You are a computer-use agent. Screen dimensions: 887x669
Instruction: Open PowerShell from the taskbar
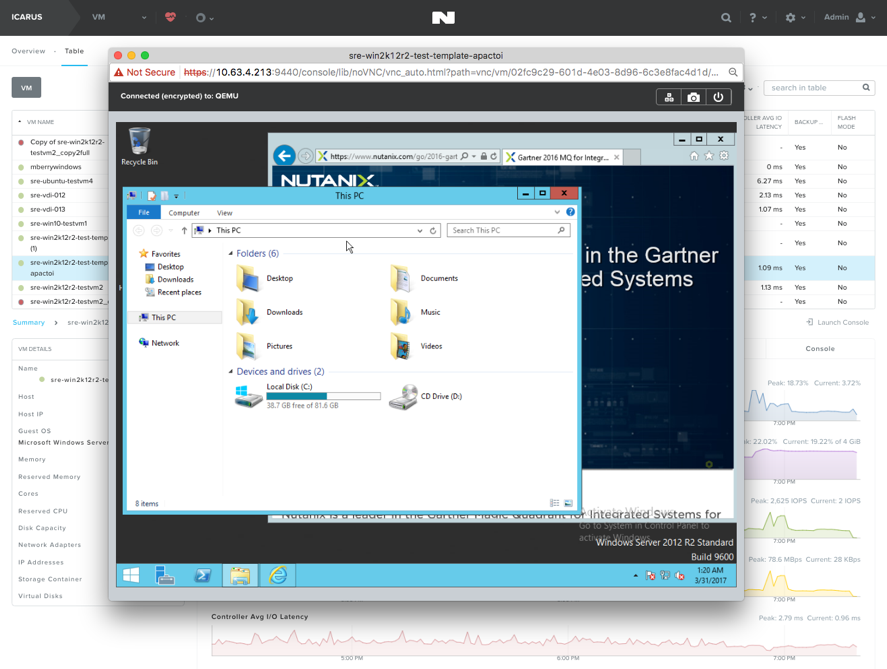203,576
